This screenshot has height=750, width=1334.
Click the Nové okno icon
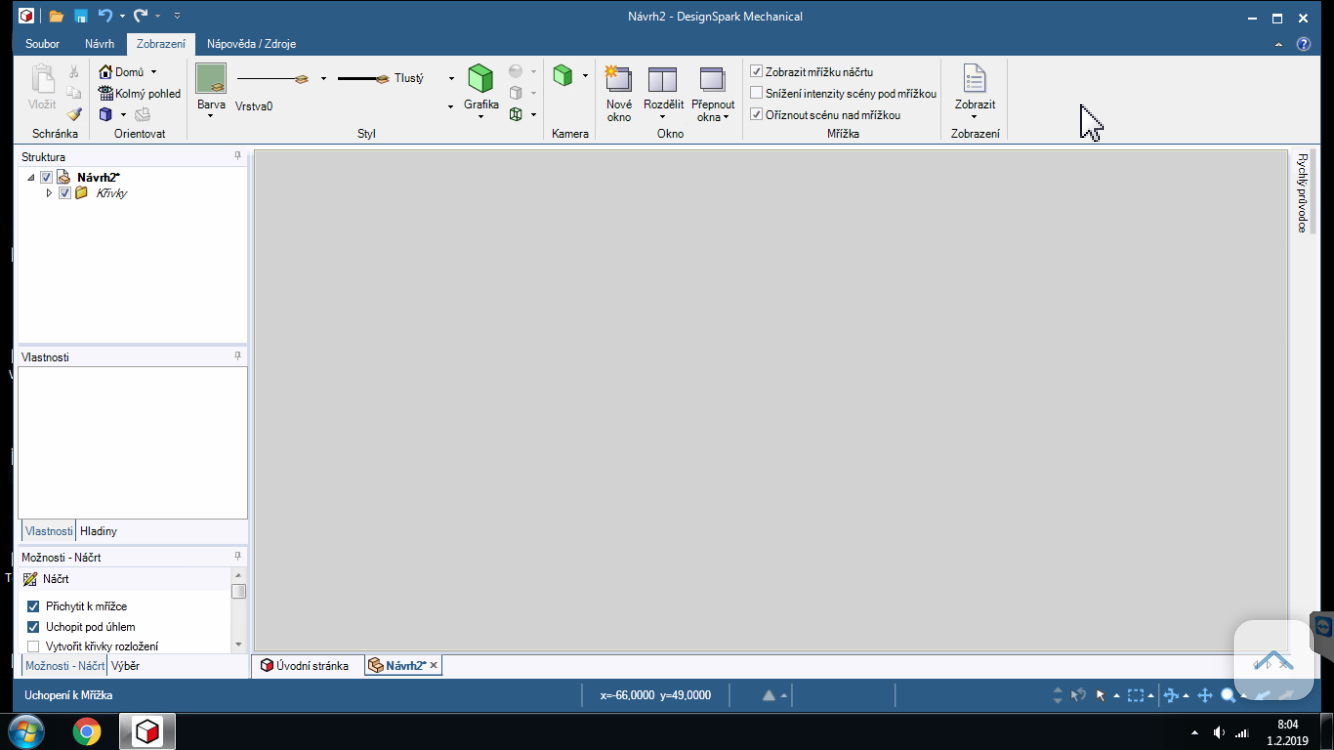pos(619,80)
